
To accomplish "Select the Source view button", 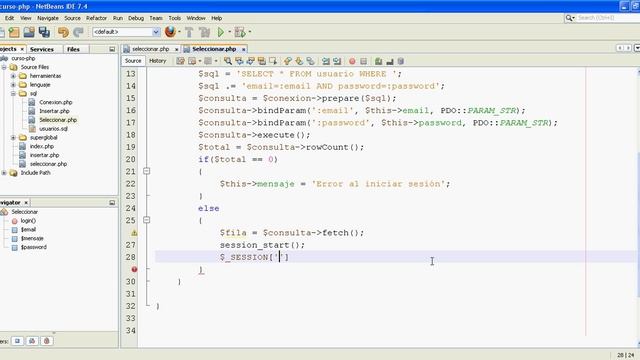I will coord(133,61).
